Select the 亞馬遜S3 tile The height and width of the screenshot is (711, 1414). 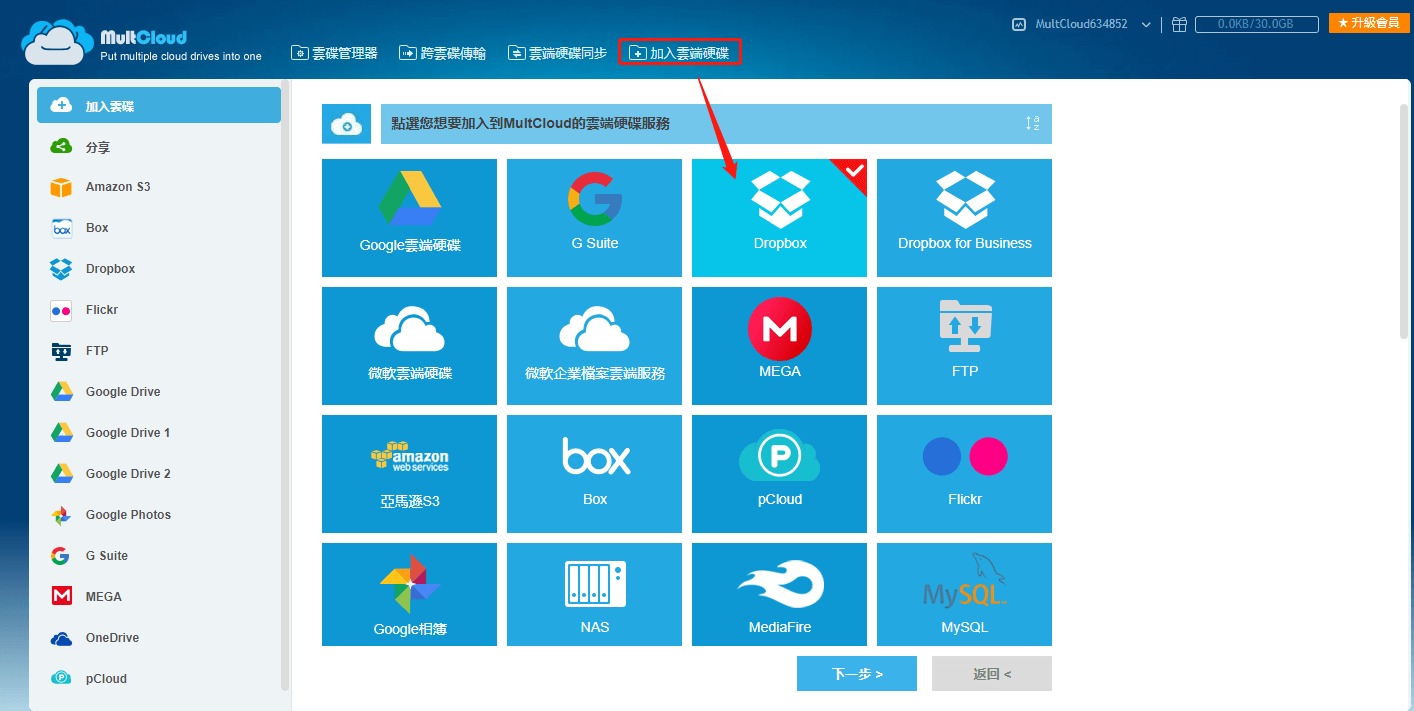[x=409, y=474]
